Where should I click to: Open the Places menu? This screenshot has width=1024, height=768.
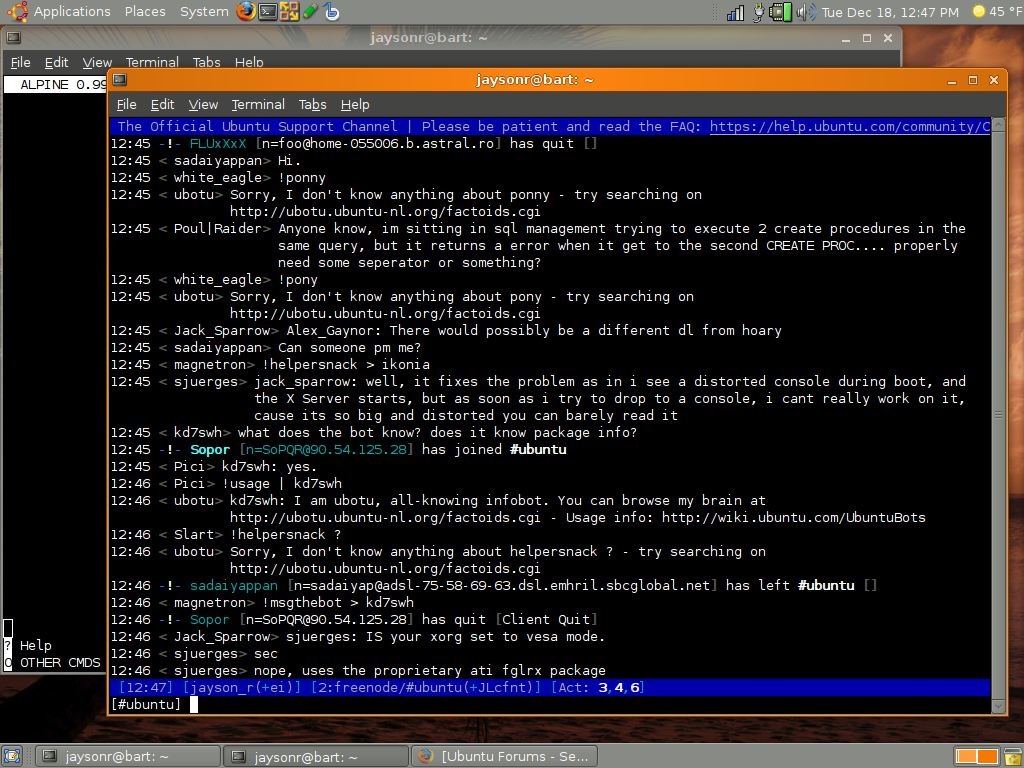[145, 12]
